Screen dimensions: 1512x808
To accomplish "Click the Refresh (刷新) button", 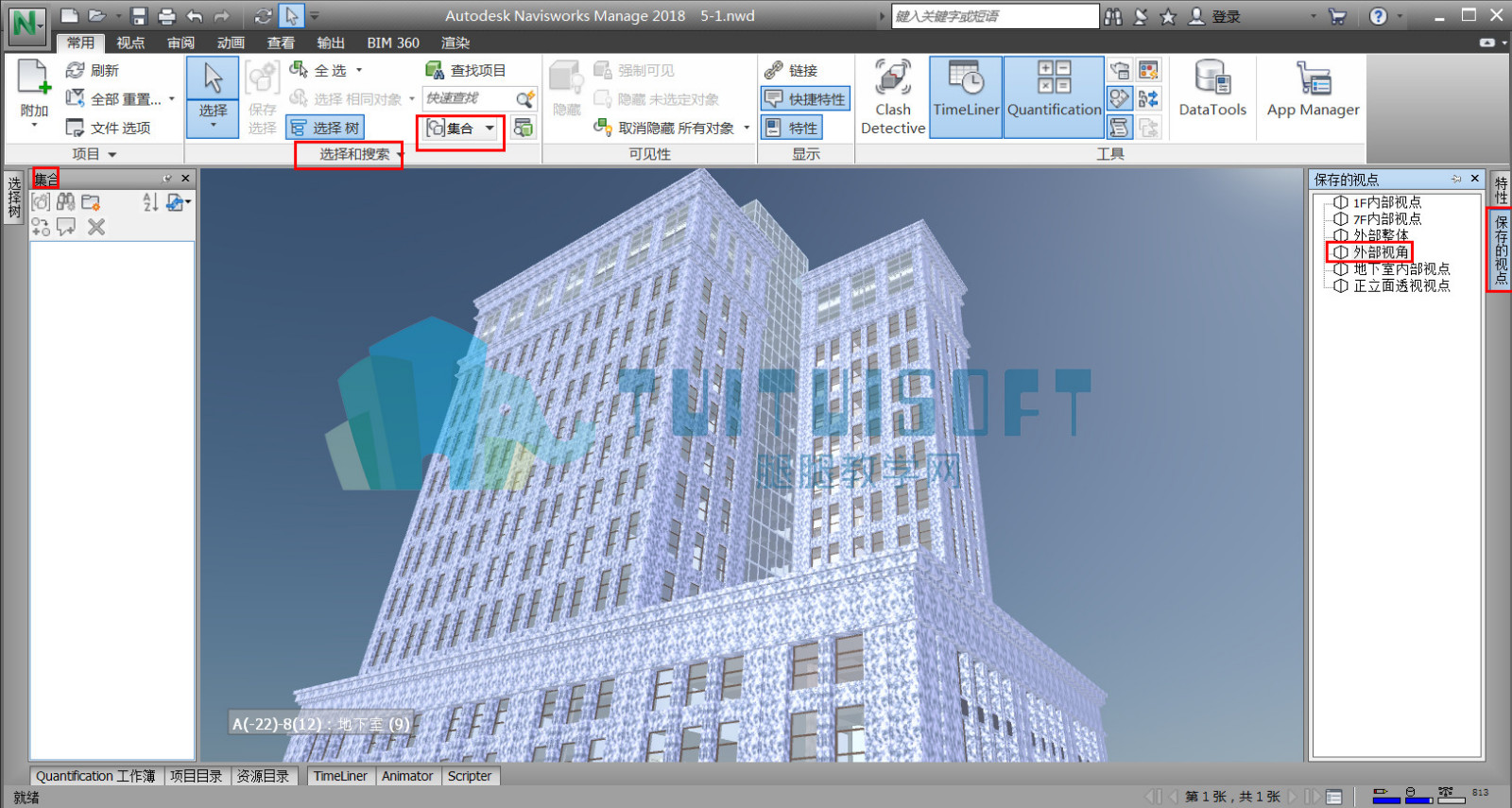I will (93, 70).
